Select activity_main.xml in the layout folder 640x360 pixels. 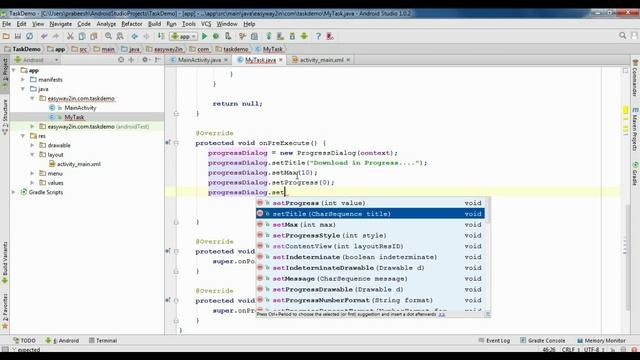click(x=78, y=164)
